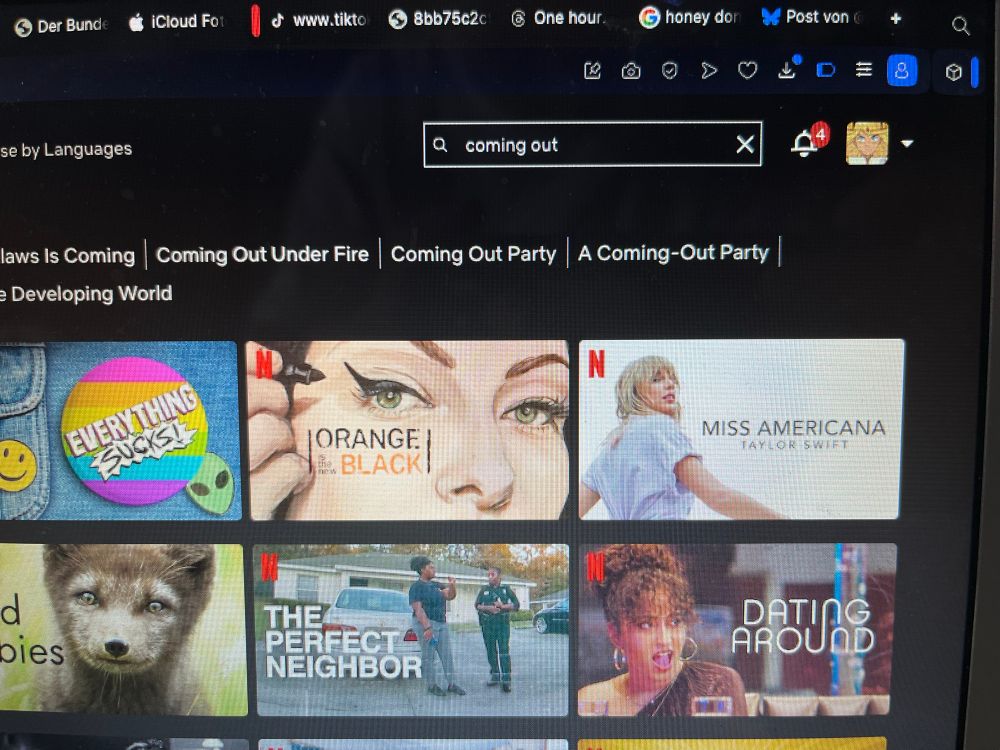Open the downloads icon in toolbar
Image resolution: width=1000 pixels, height=750 pixels.
(x=788, y=68)
